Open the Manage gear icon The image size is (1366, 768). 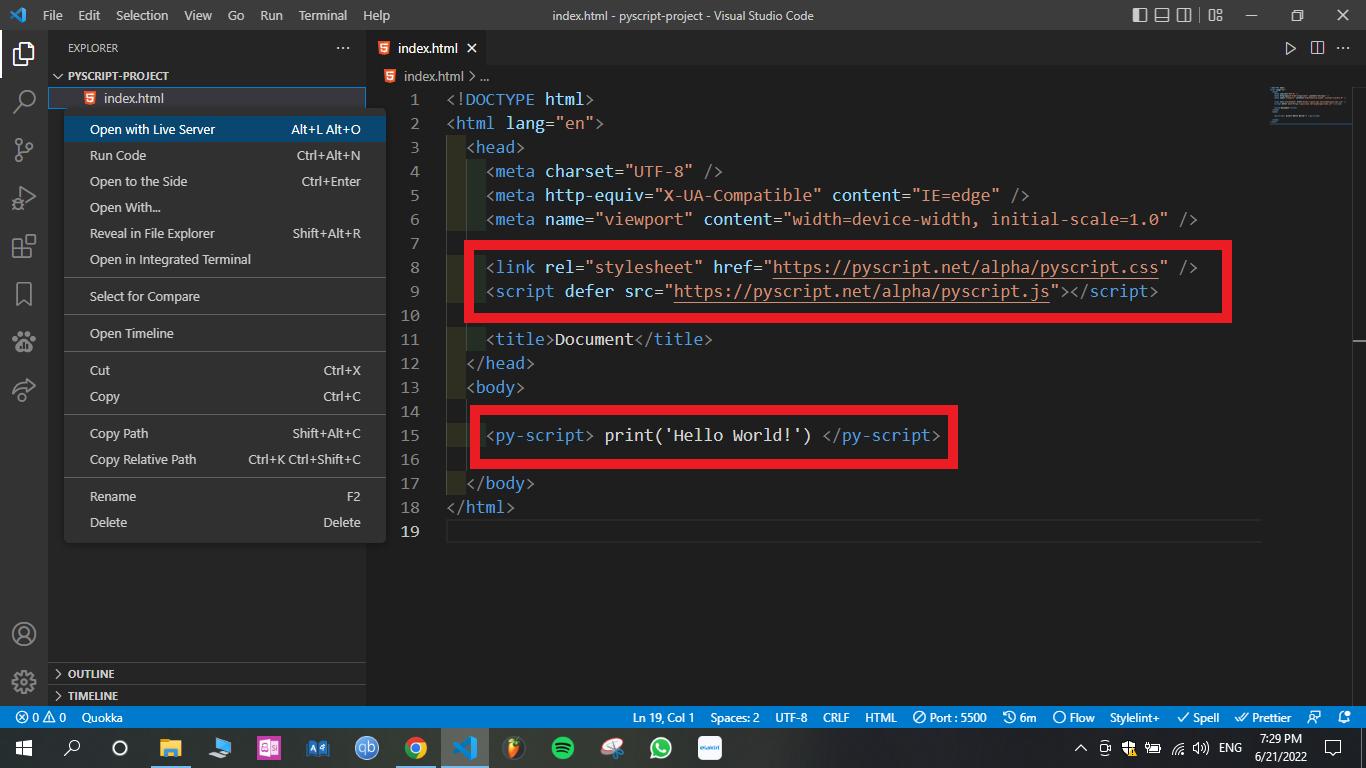[24, 682]
